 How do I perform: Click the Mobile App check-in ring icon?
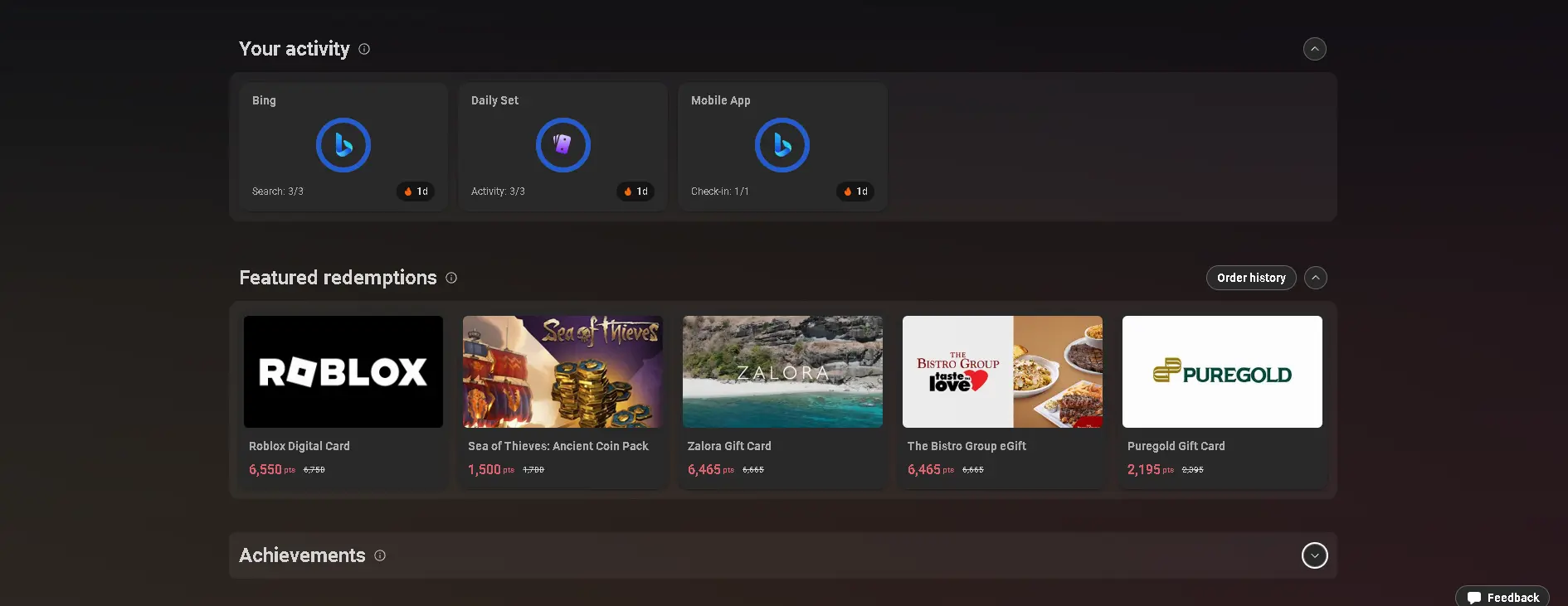pyautogui.click(x=782, y=145)
